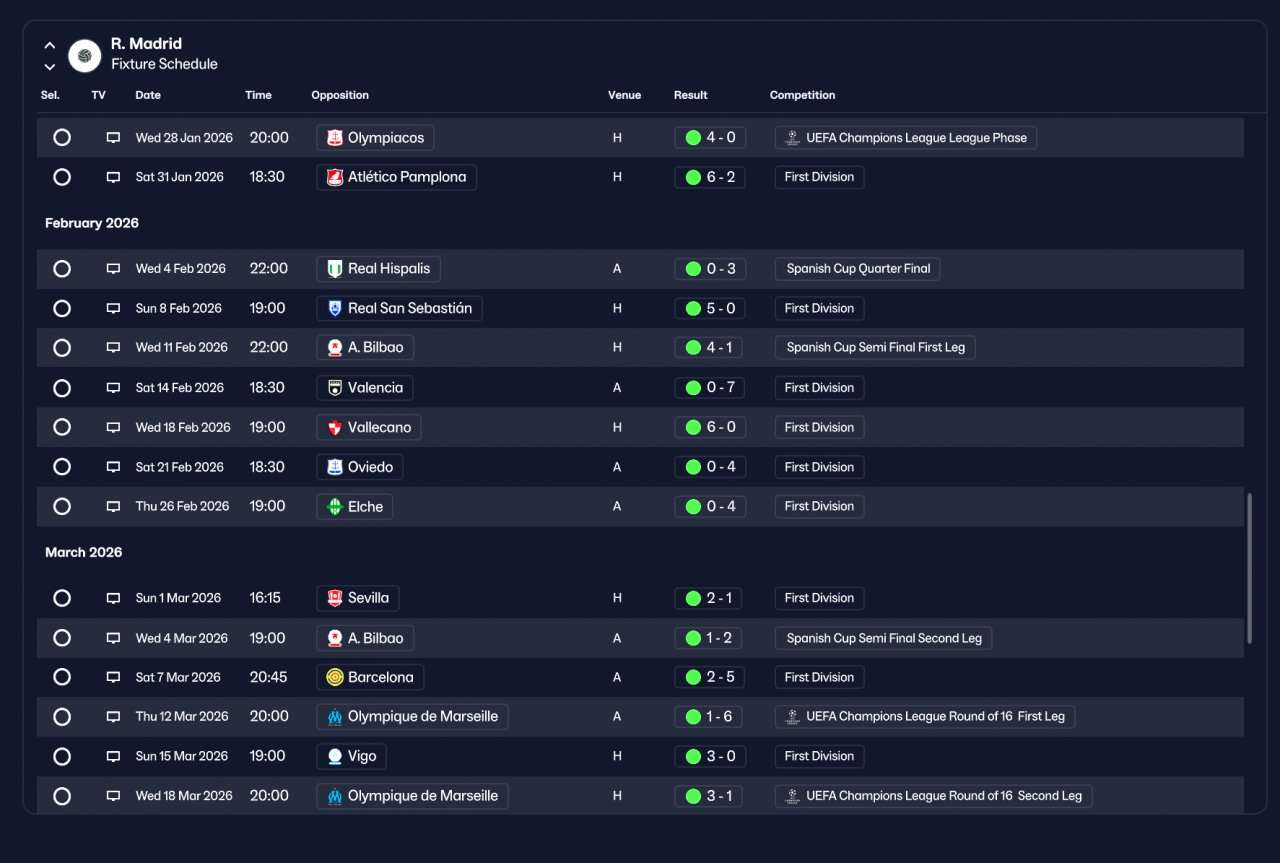Click the R. Madrid club badge icon
Image resolution: width=1280 pixels, height=863 pixels.
click(85, 55)
